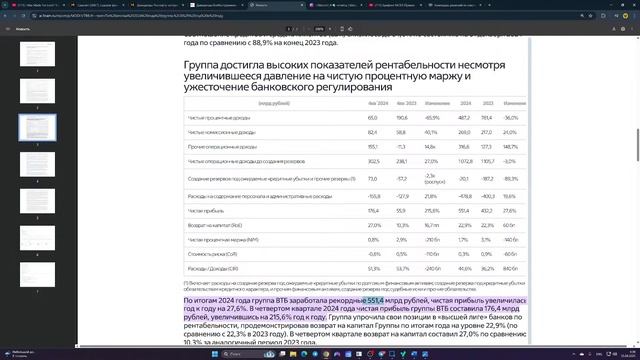Open Microsoft Edge from the taskbar
Screen dimensions: 640x360
pyautogui.click(x=304, y=354)
